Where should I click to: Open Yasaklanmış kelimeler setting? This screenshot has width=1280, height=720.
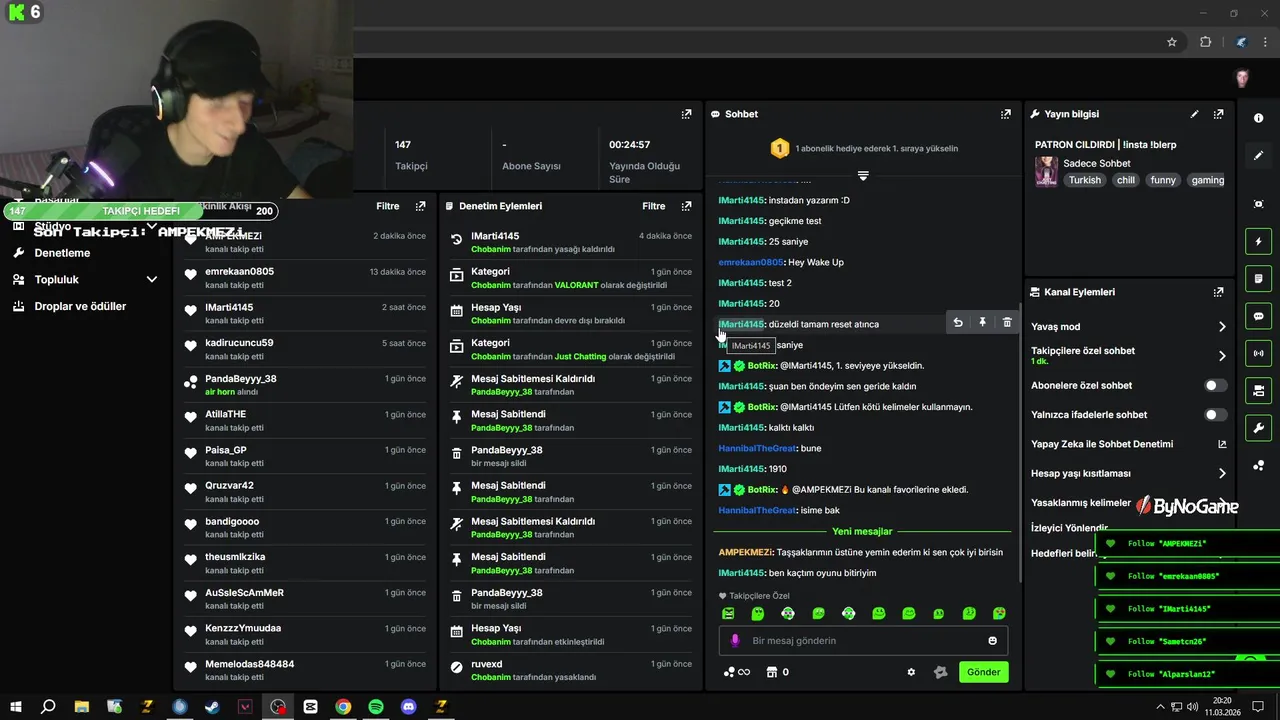pyautogui.click(x=1081, y=503)
